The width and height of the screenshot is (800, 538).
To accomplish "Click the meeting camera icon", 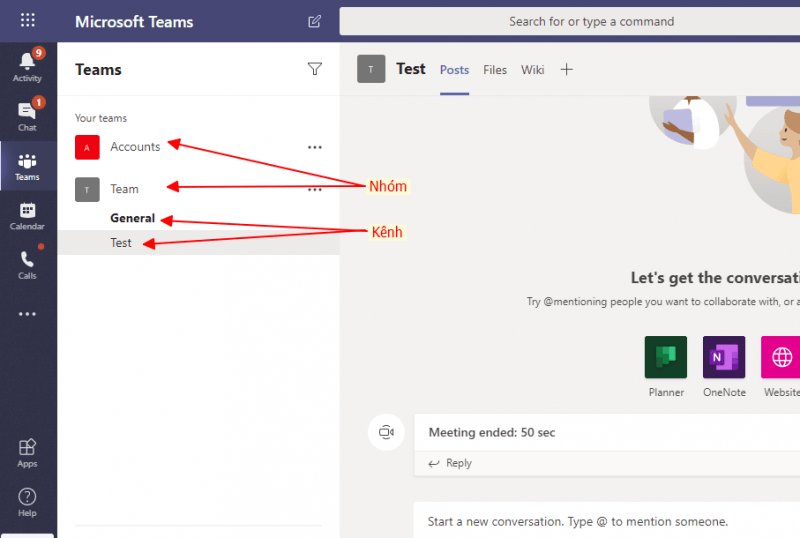I will (386, 432).
